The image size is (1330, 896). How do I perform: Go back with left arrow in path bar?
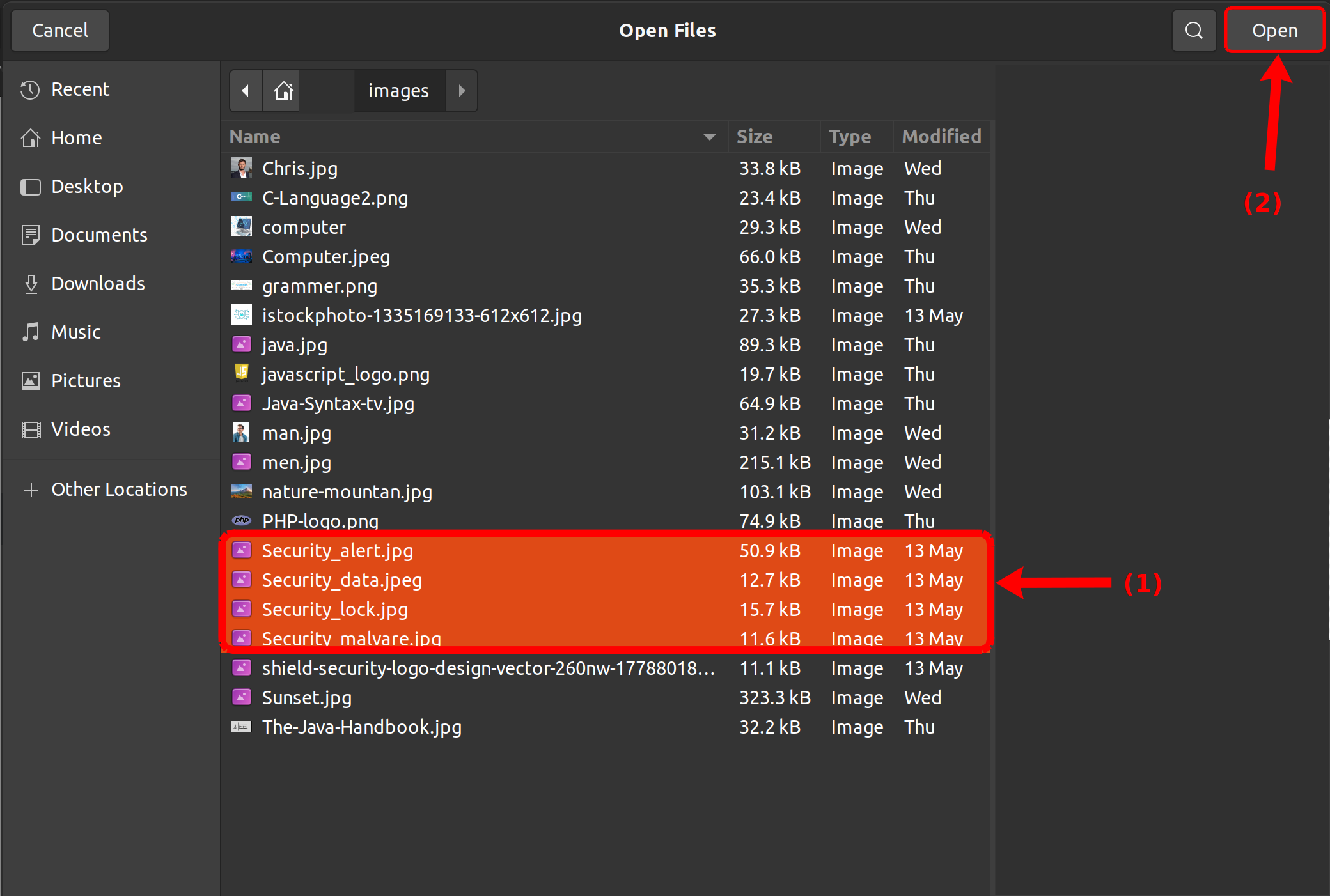246,91
